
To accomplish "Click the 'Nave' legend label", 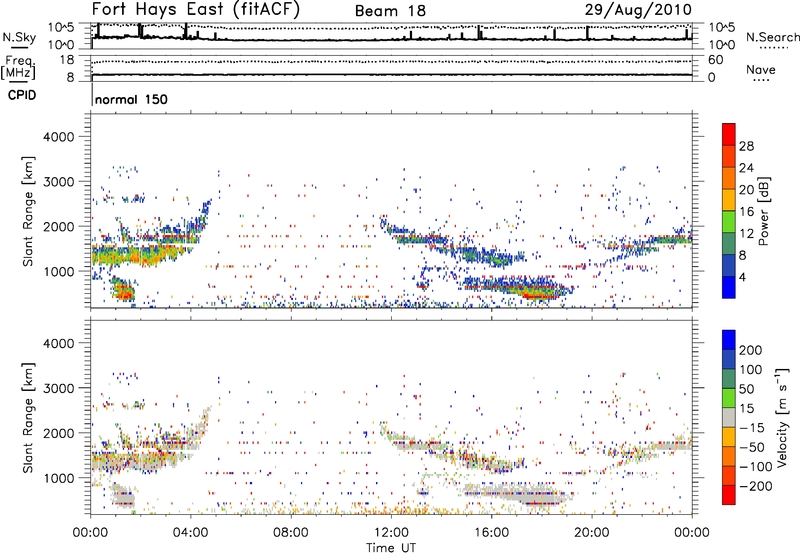I will click(x=761, y=69).
